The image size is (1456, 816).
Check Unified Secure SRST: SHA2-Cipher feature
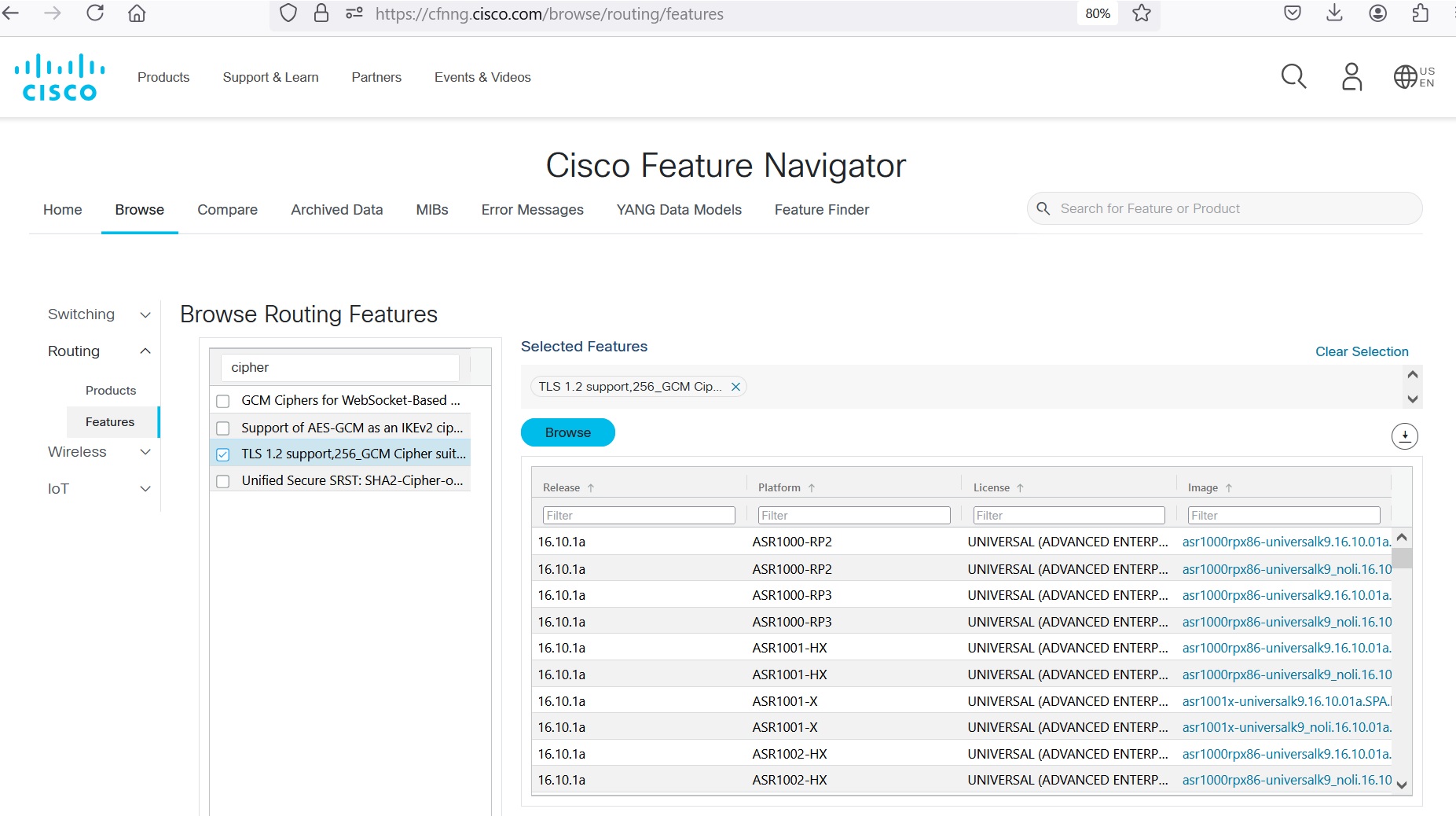click(x=223, y=481)
